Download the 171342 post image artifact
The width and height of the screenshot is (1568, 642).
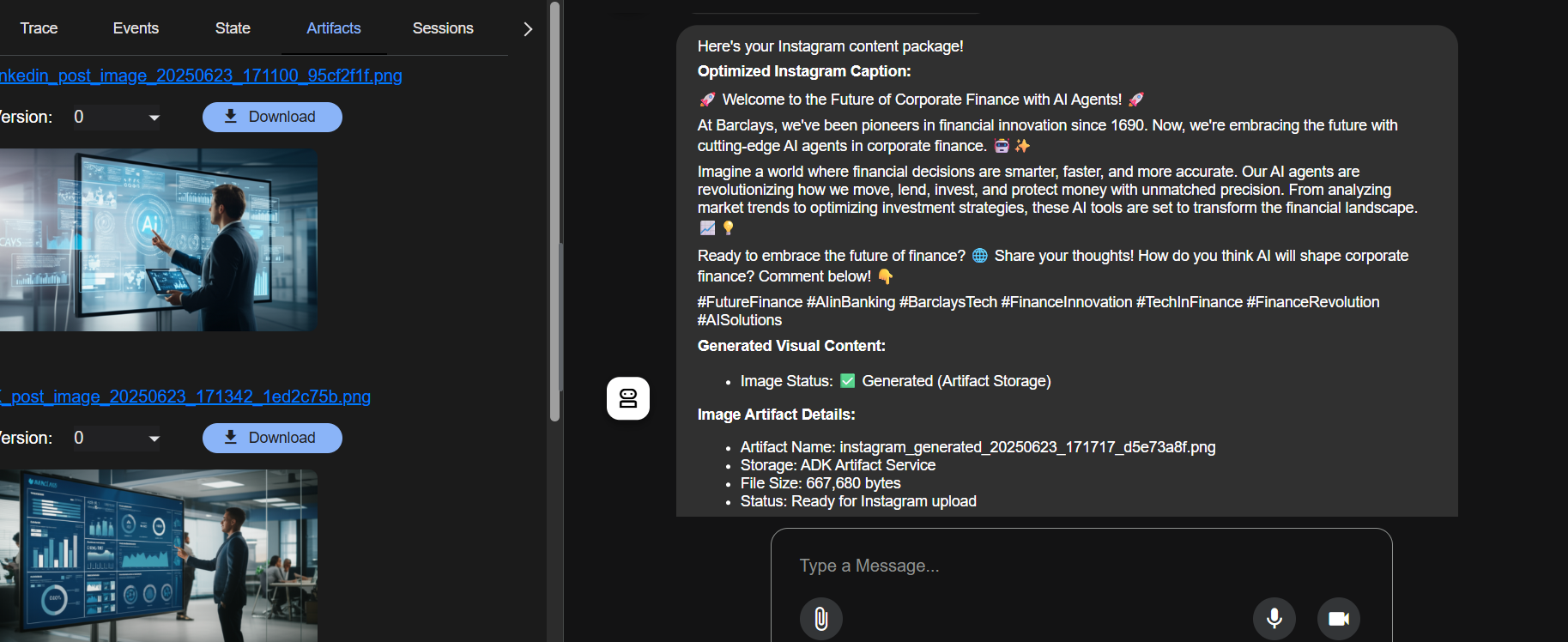272,438
